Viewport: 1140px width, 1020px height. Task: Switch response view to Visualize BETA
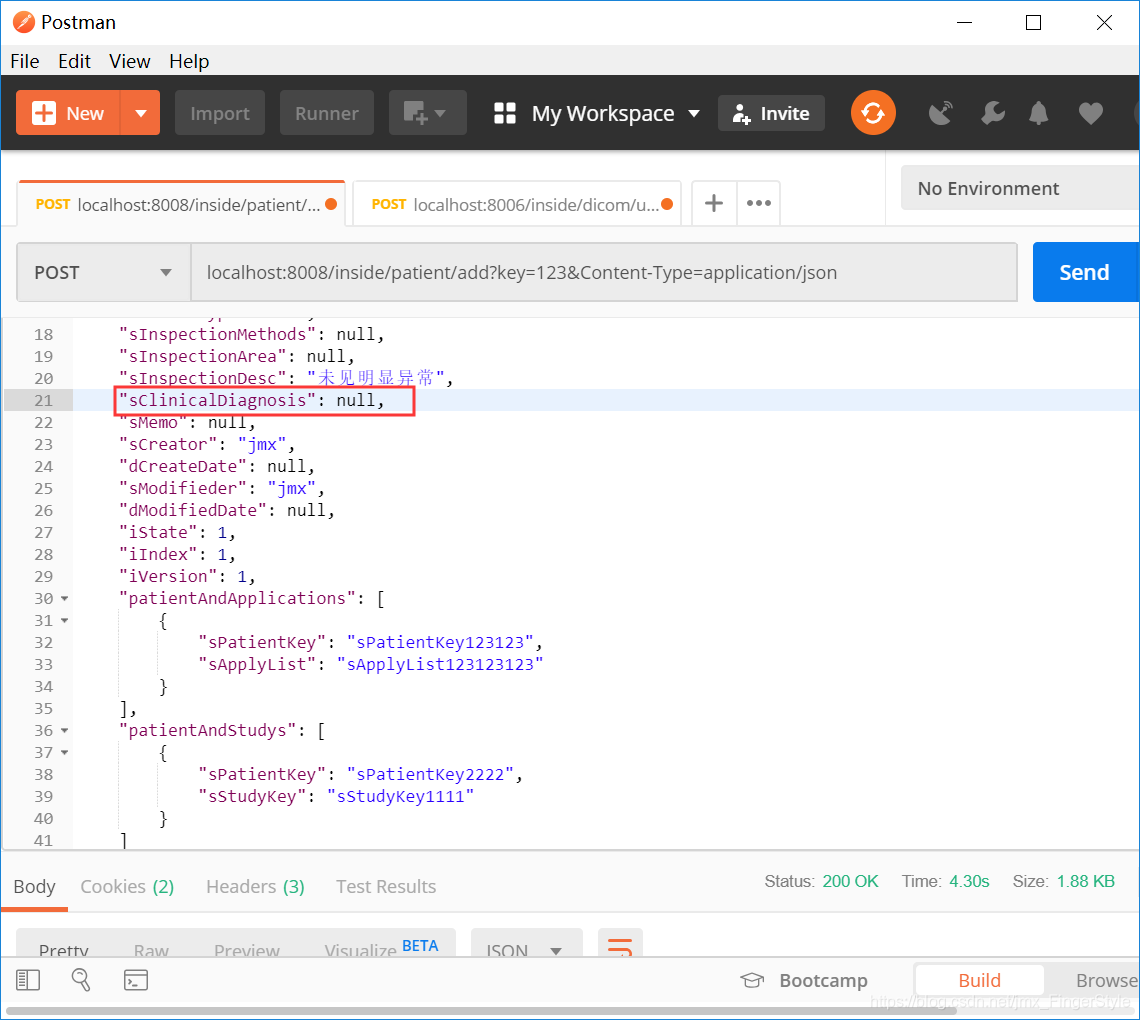[381, 948]
